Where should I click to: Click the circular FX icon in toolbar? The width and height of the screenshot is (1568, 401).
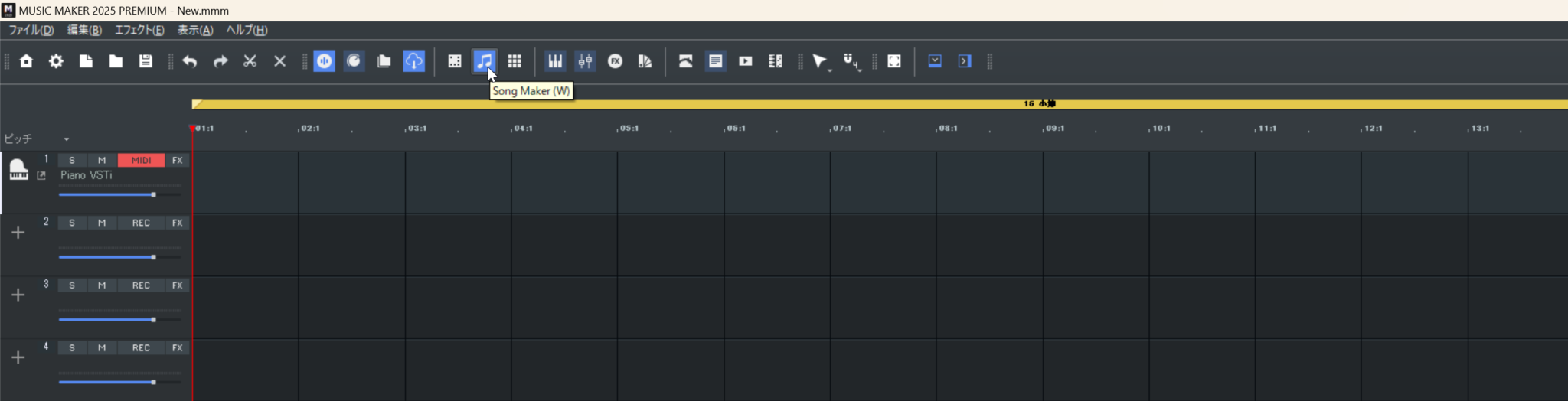pos(615,61)
